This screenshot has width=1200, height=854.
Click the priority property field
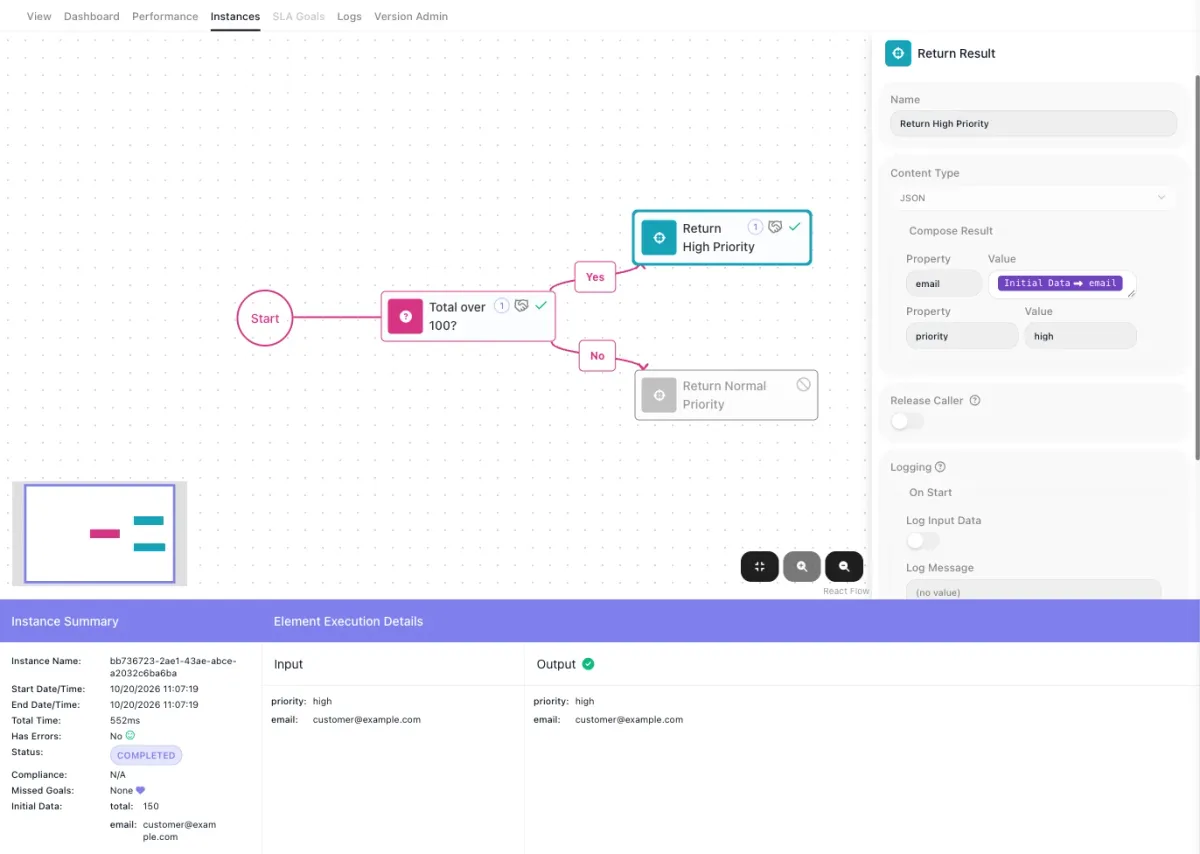(962, 336)
